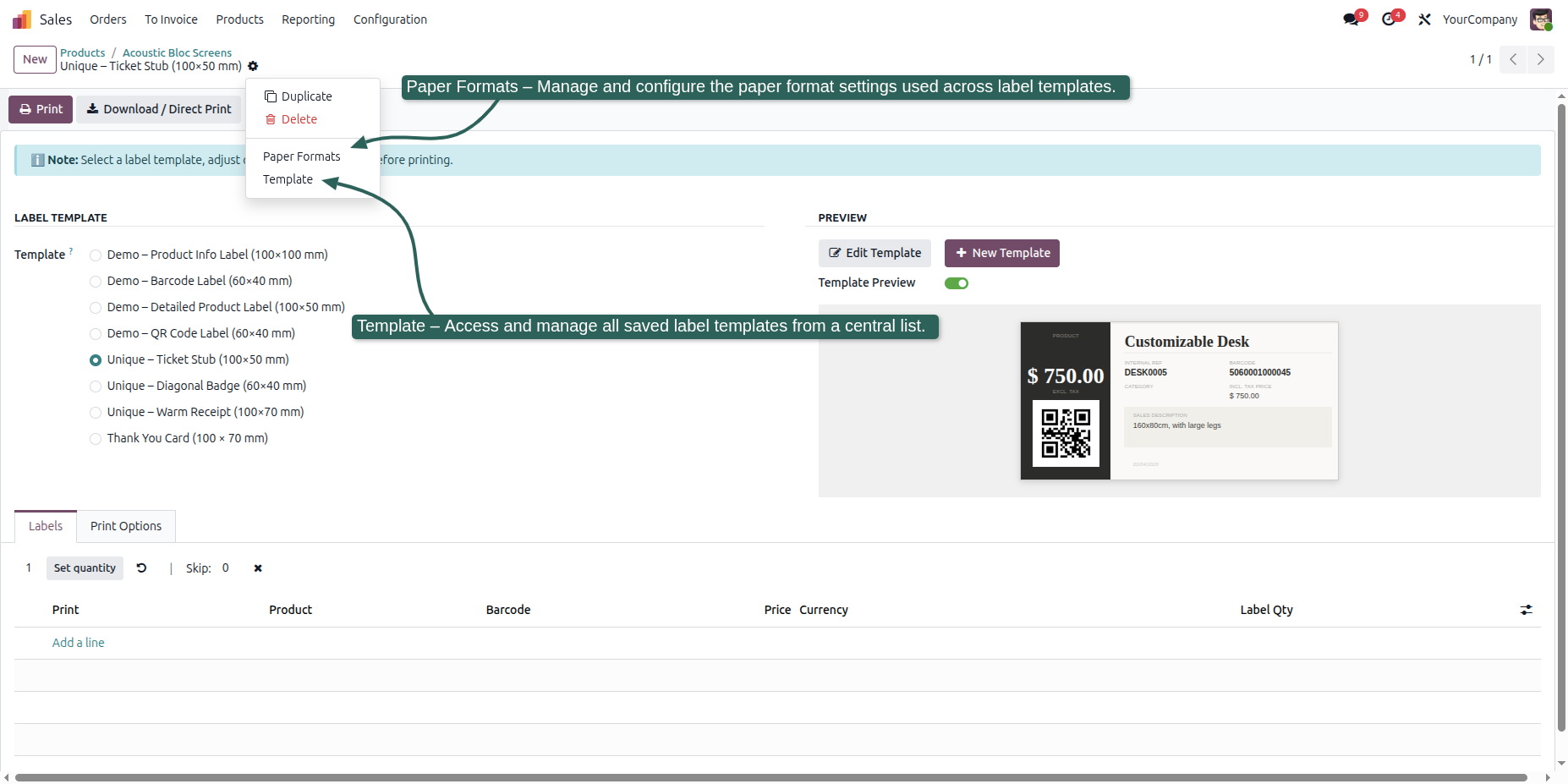Toggle the Template Preview switch
This screenshot has height=784, width=1568.
point(957,283)
